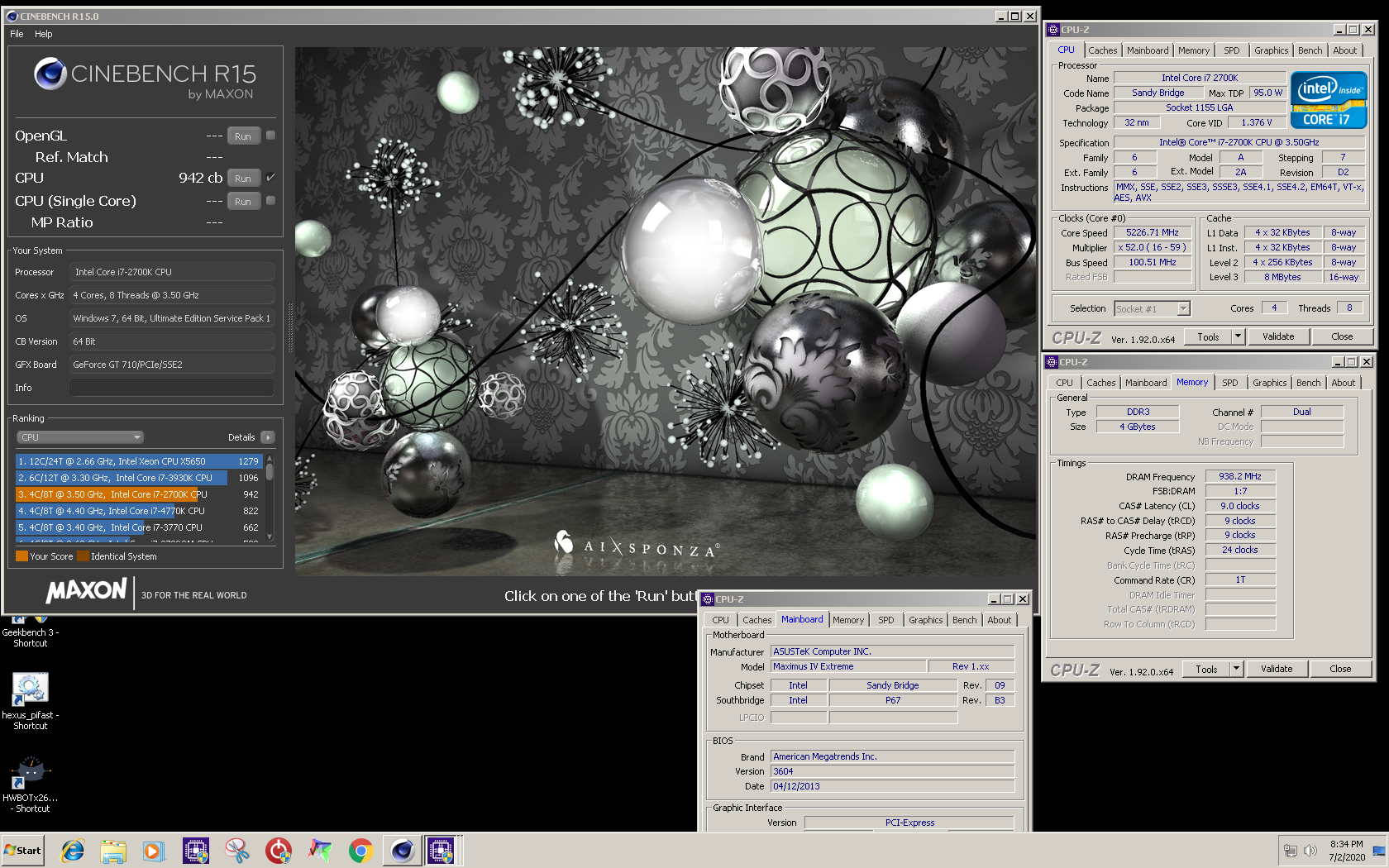
Task: Open Windows Explorer folder icon in taskbar
Action: tap(113, 850)
